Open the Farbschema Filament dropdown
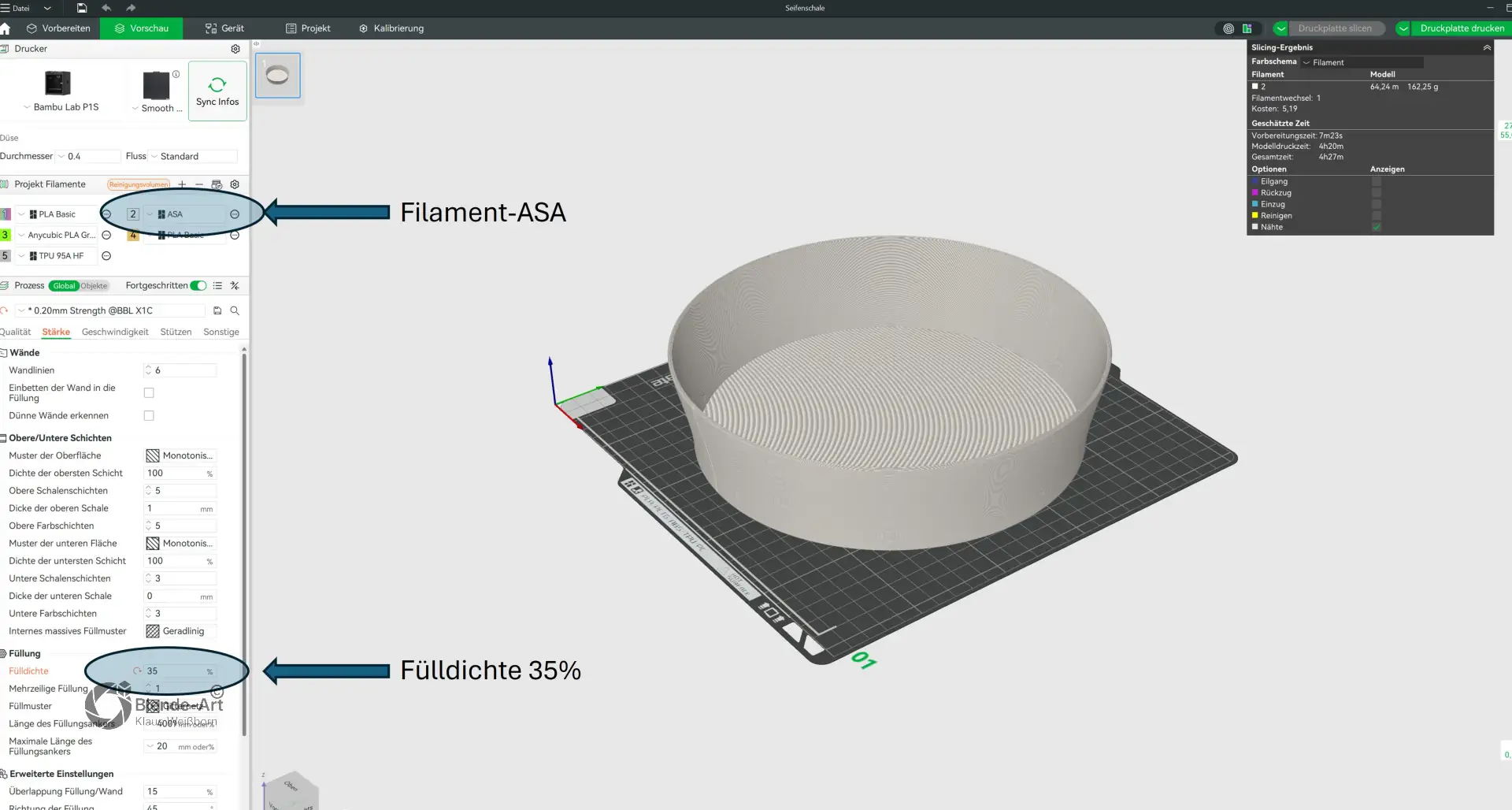 coord(1362,62)
